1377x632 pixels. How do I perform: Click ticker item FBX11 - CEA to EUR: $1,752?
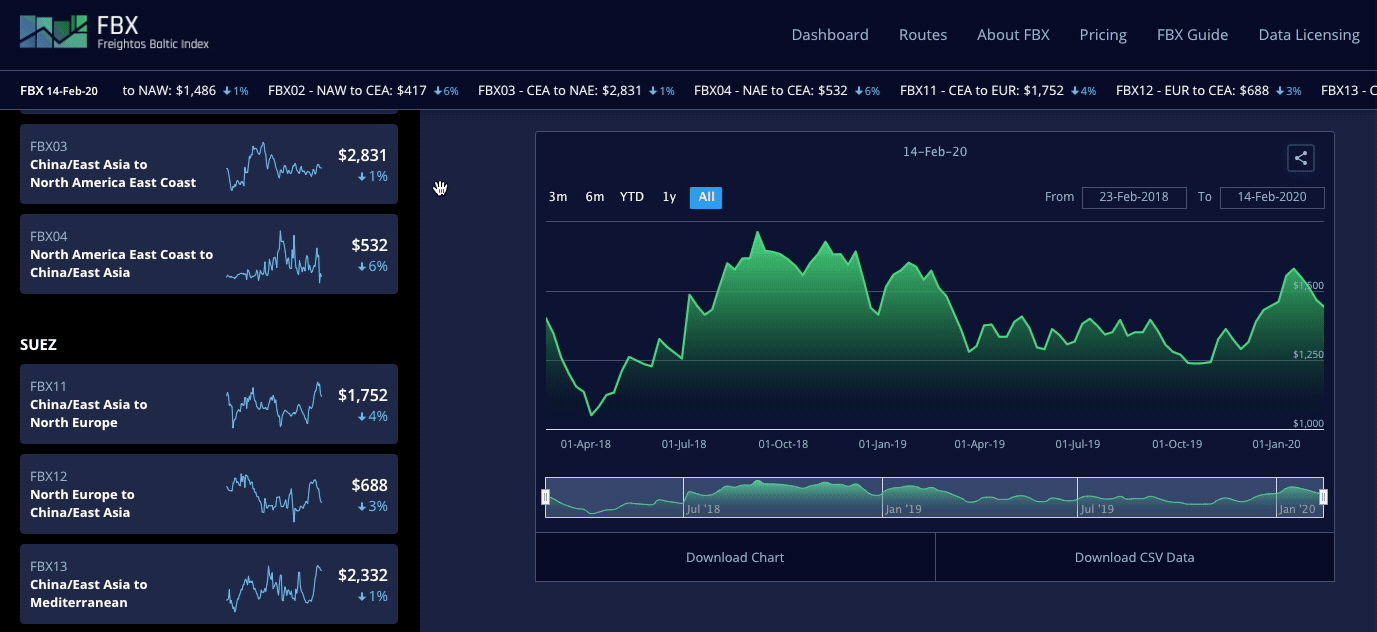pyautogui.click(x=998, y=90)
